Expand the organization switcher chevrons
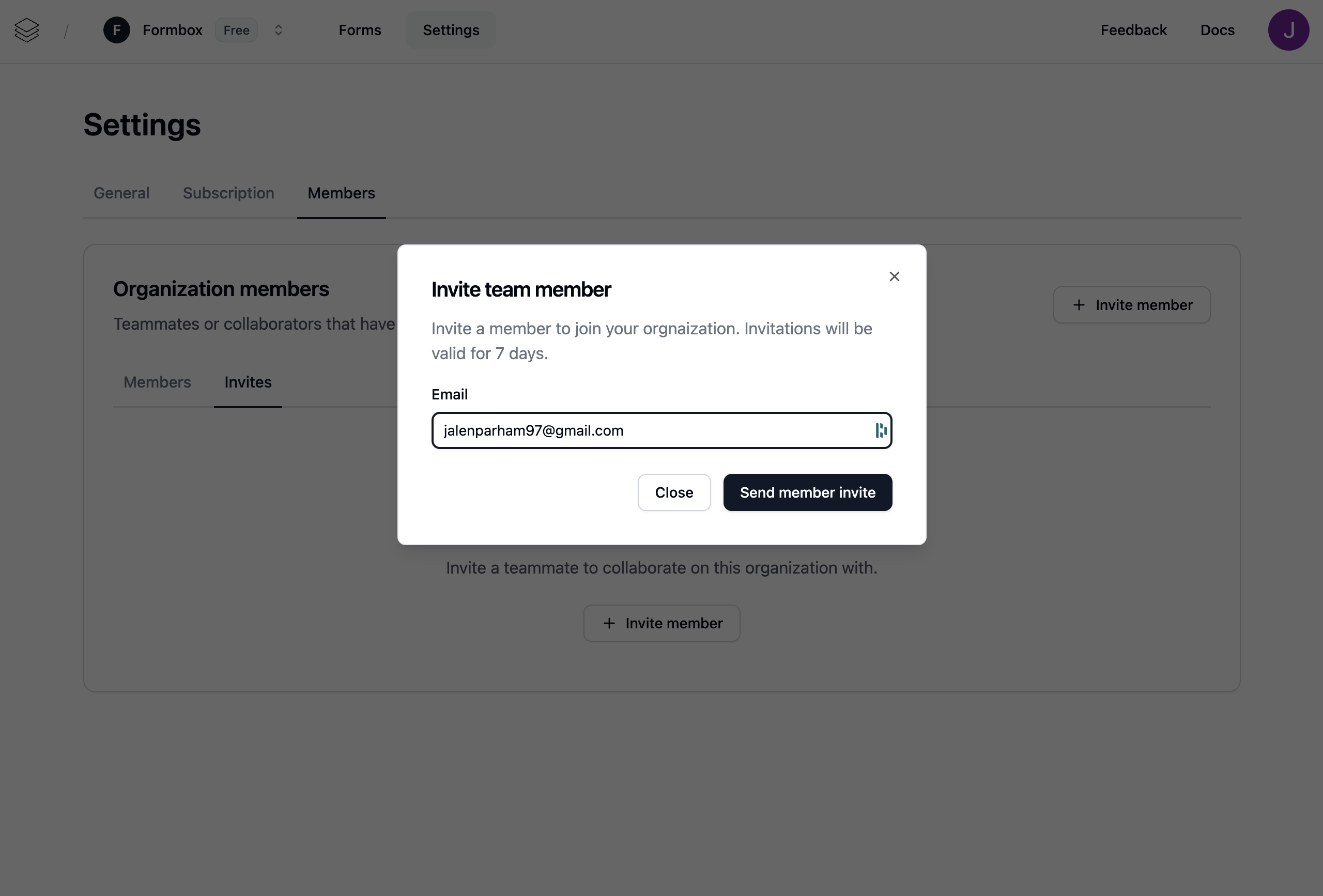Image resolution: width=1323 pixels, height=896 pixels. [x=279, y=30]
